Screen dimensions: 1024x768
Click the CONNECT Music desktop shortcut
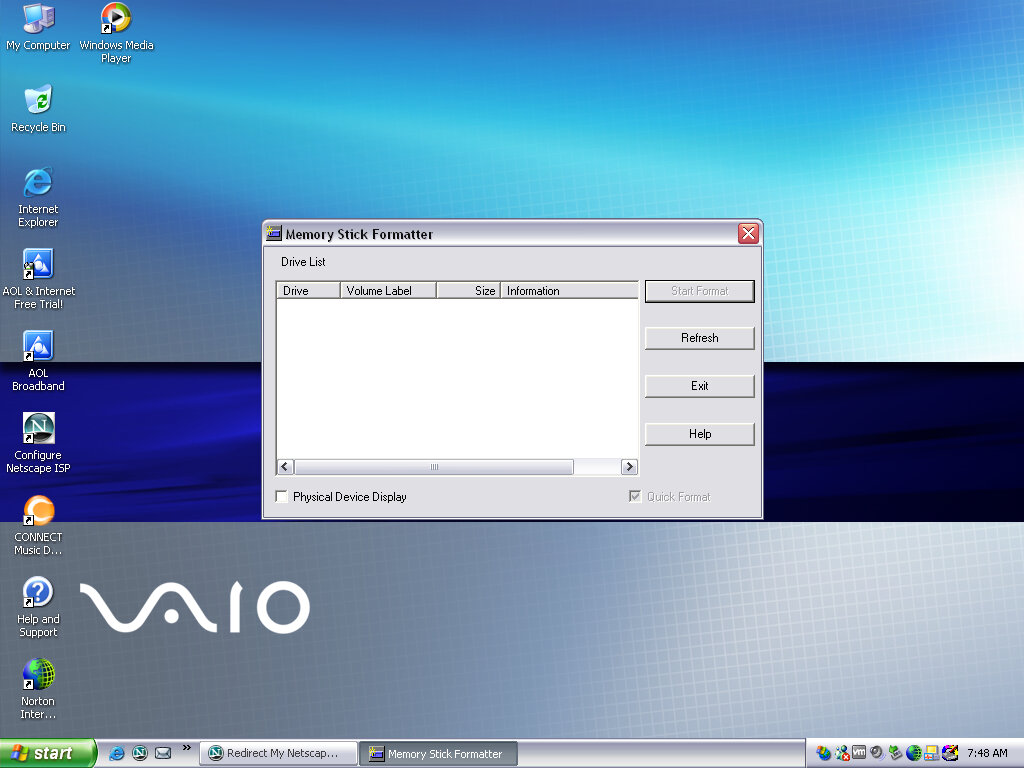click(38, 511)
